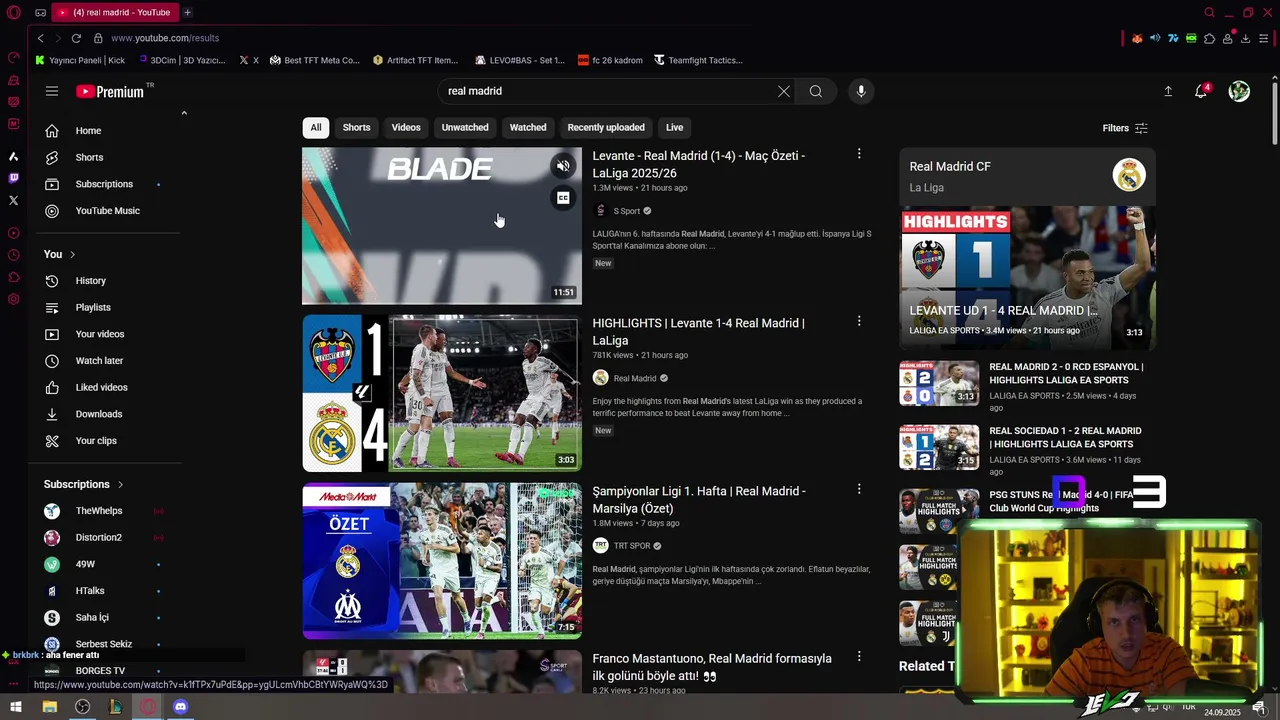Open REAL SOCIEDAD 1 - 2 REAL MADRID video
Viewport: 1280px width, 720px height.
pyautogui.click(x=1065, y=437)
